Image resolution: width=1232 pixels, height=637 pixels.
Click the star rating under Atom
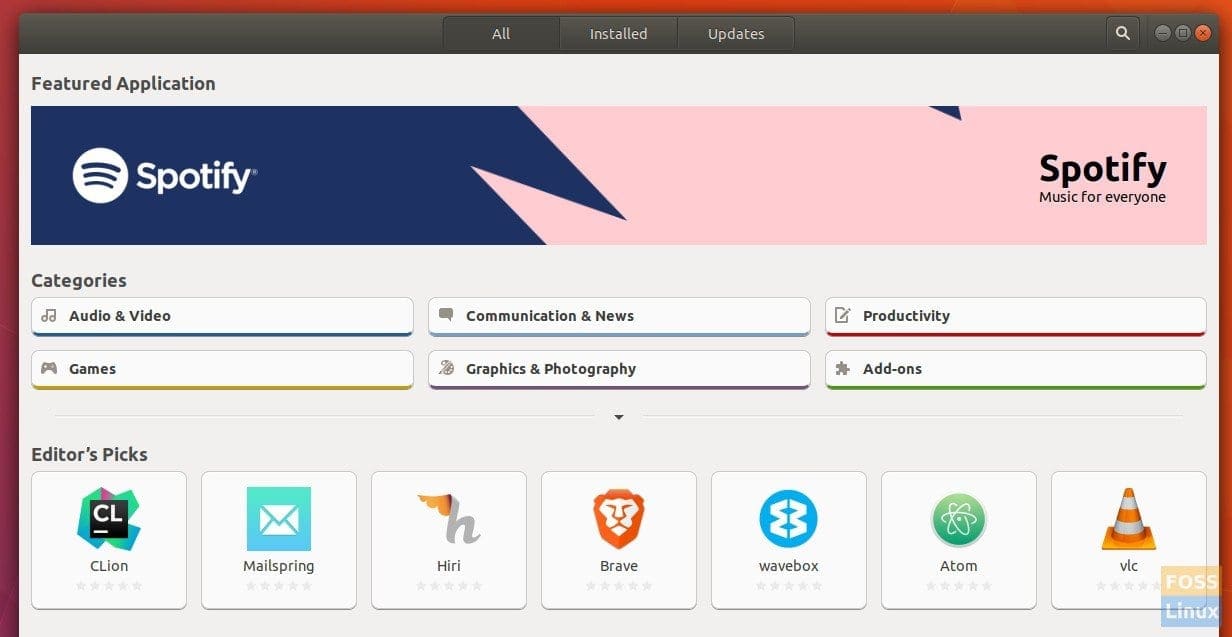tap(959, 586)
